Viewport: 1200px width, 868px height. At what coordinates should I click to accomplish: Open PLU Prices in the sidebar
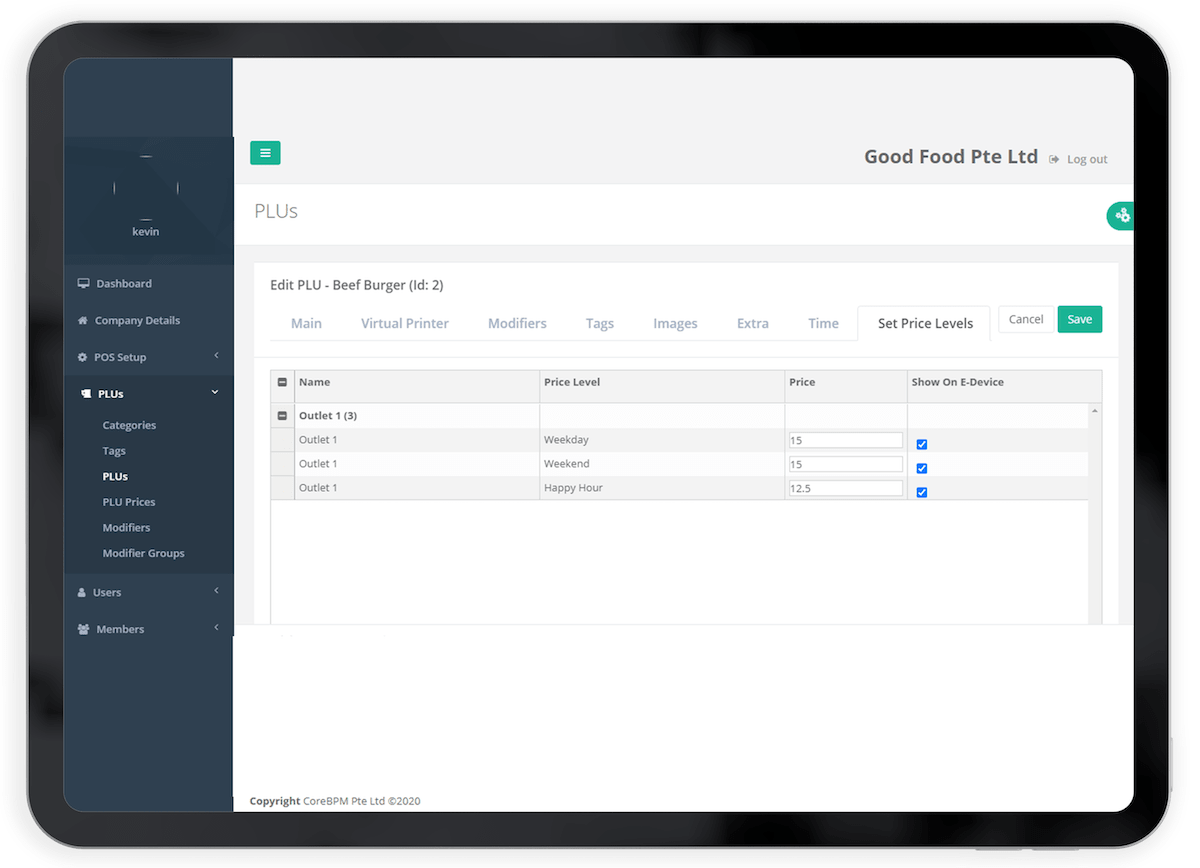coord(129,502)
